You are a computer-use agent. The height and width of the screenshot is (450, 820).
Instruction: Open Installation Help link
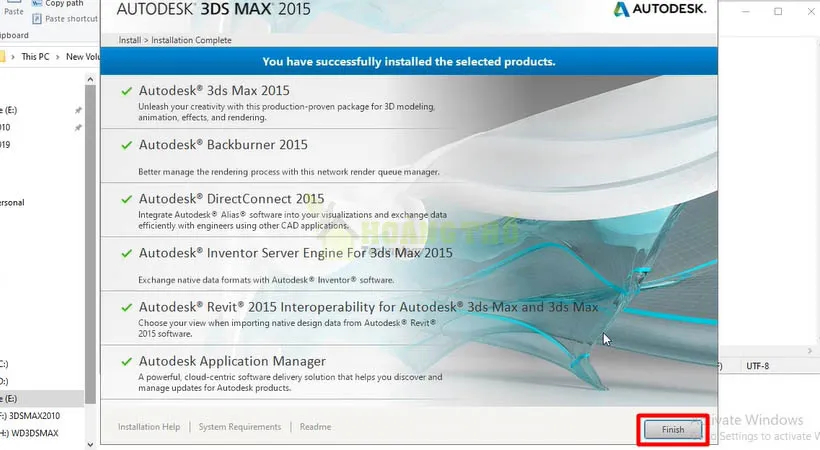click(x=149, y=427)
